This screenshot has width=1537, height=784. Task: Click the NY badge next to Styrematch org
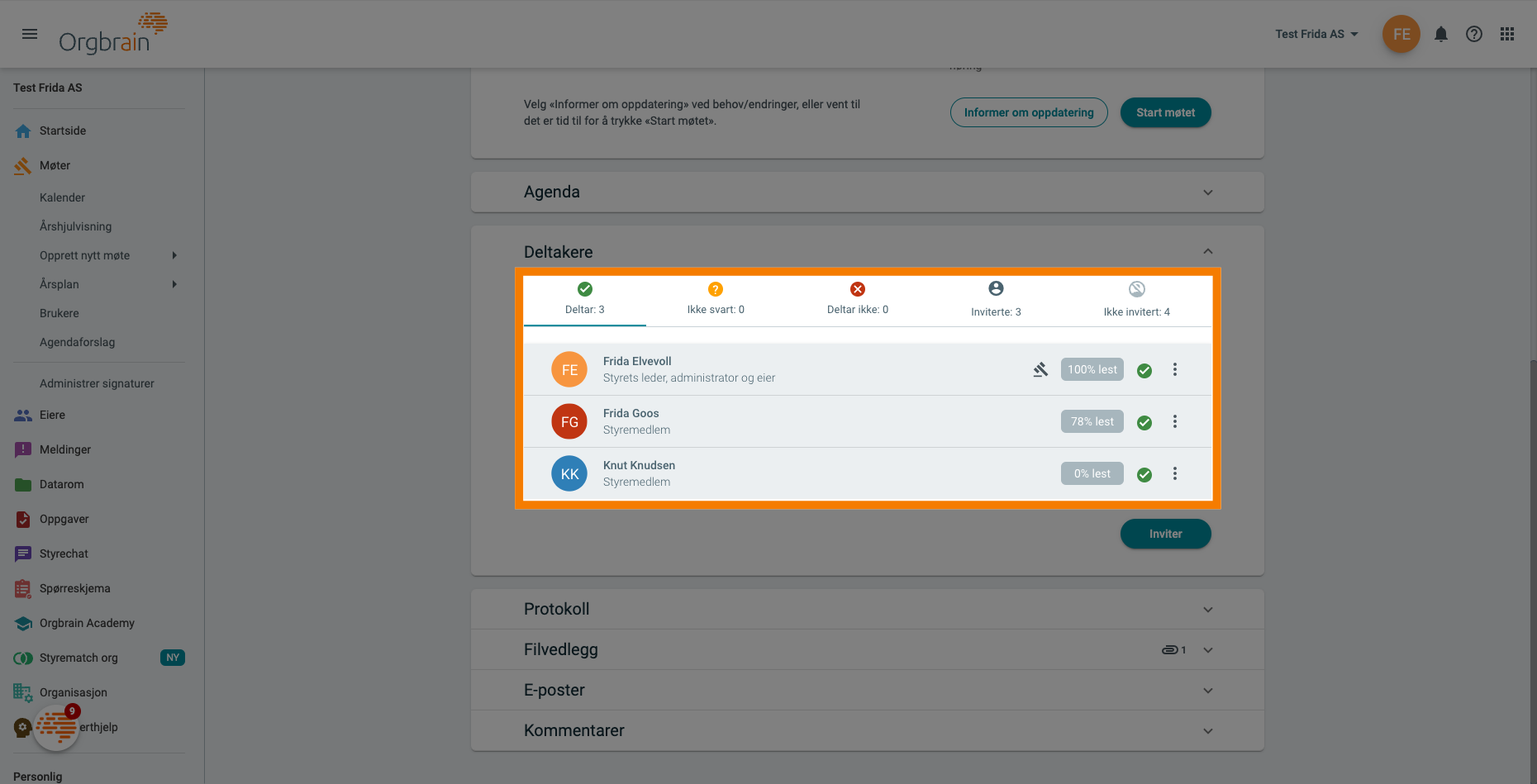tap(172, 658)
